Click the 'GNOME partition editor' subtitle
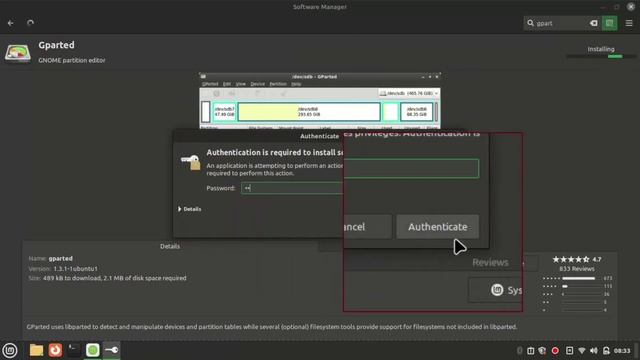Screen dimensions: 640x360 point(72,60)
